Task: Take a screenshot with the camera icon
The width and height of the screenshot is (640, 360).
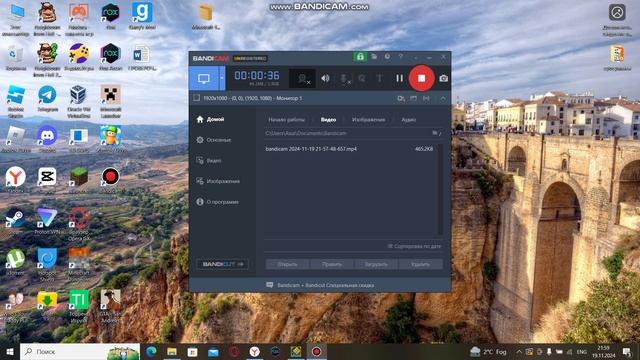Action: click(443, 78)
